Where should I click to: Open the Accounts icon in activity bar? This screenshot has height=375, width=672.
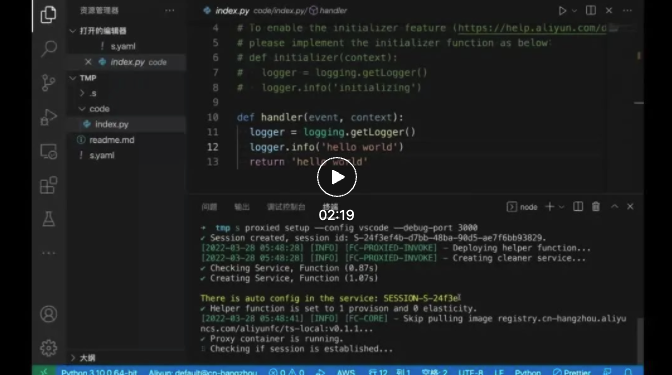pyautogui.click(x=48, y=314)
